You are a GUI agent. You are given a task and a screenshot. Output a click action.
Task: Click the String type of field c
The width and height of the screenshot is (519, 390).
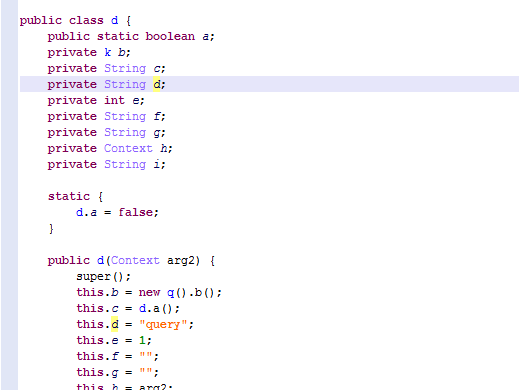[x=125, y=68]
